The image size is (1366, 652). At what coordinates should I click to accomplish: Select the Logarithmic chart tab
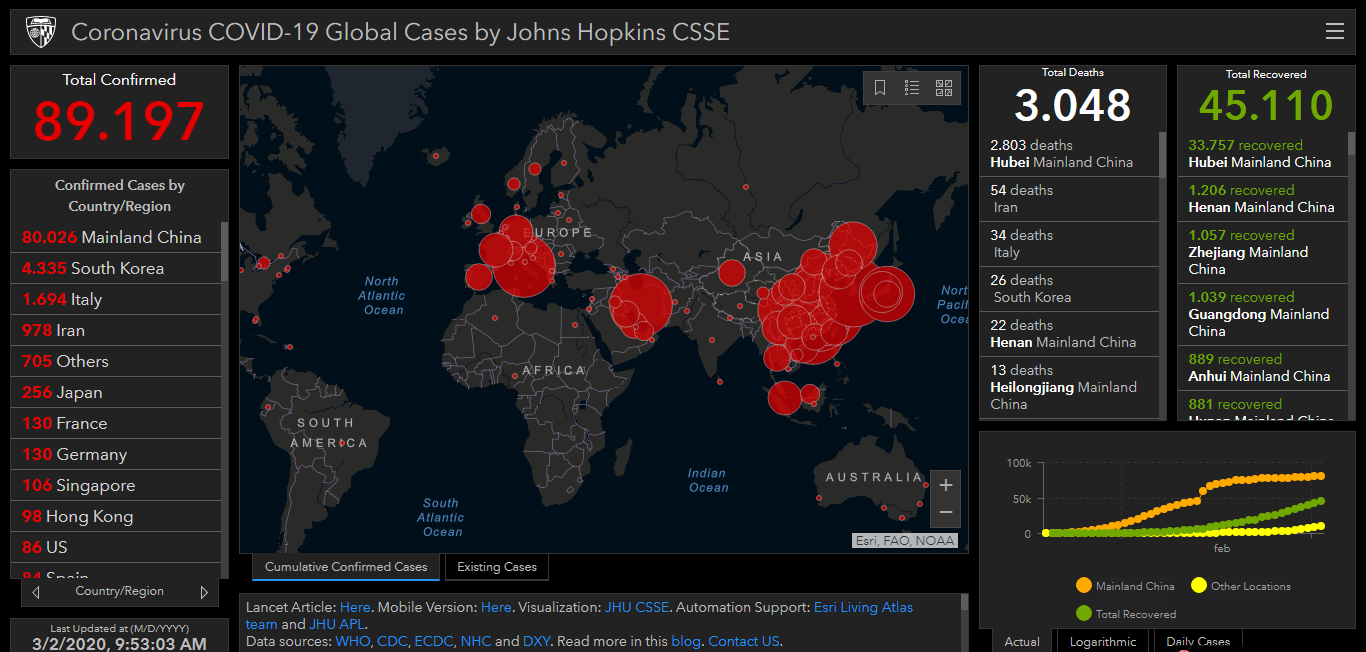click(x=1103, y=641)
